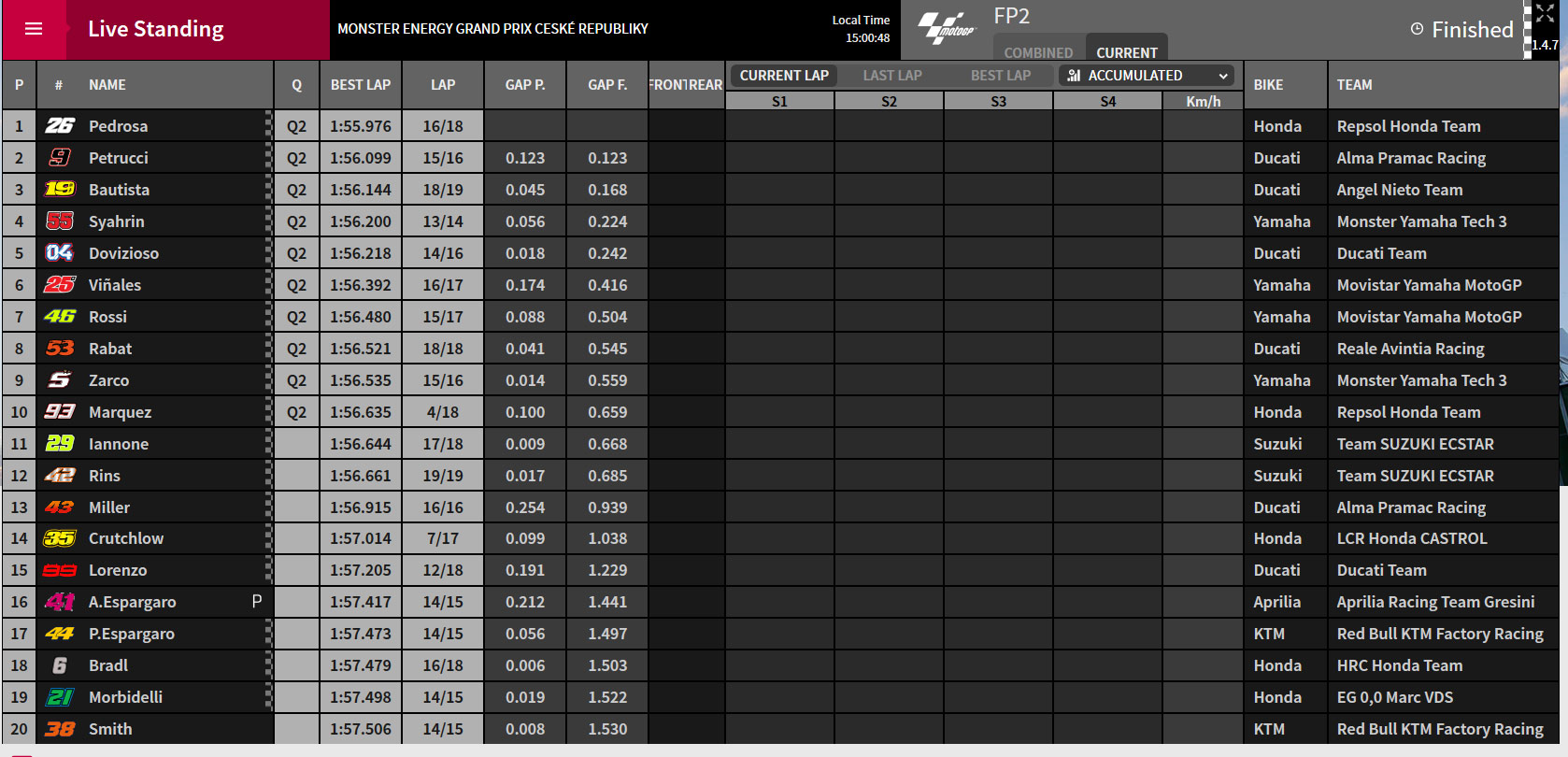Switch to BEST LAP sector view
This screenshot has height=757, width=1568.
tap(1001, 76)
